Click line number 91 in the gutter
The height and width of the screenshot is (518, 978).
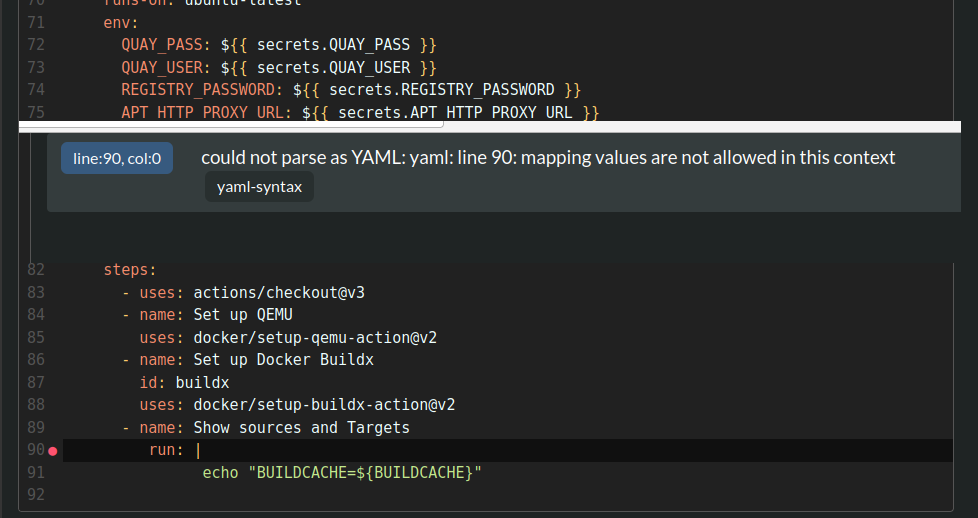pyautogui.click(x=36, y=473)
